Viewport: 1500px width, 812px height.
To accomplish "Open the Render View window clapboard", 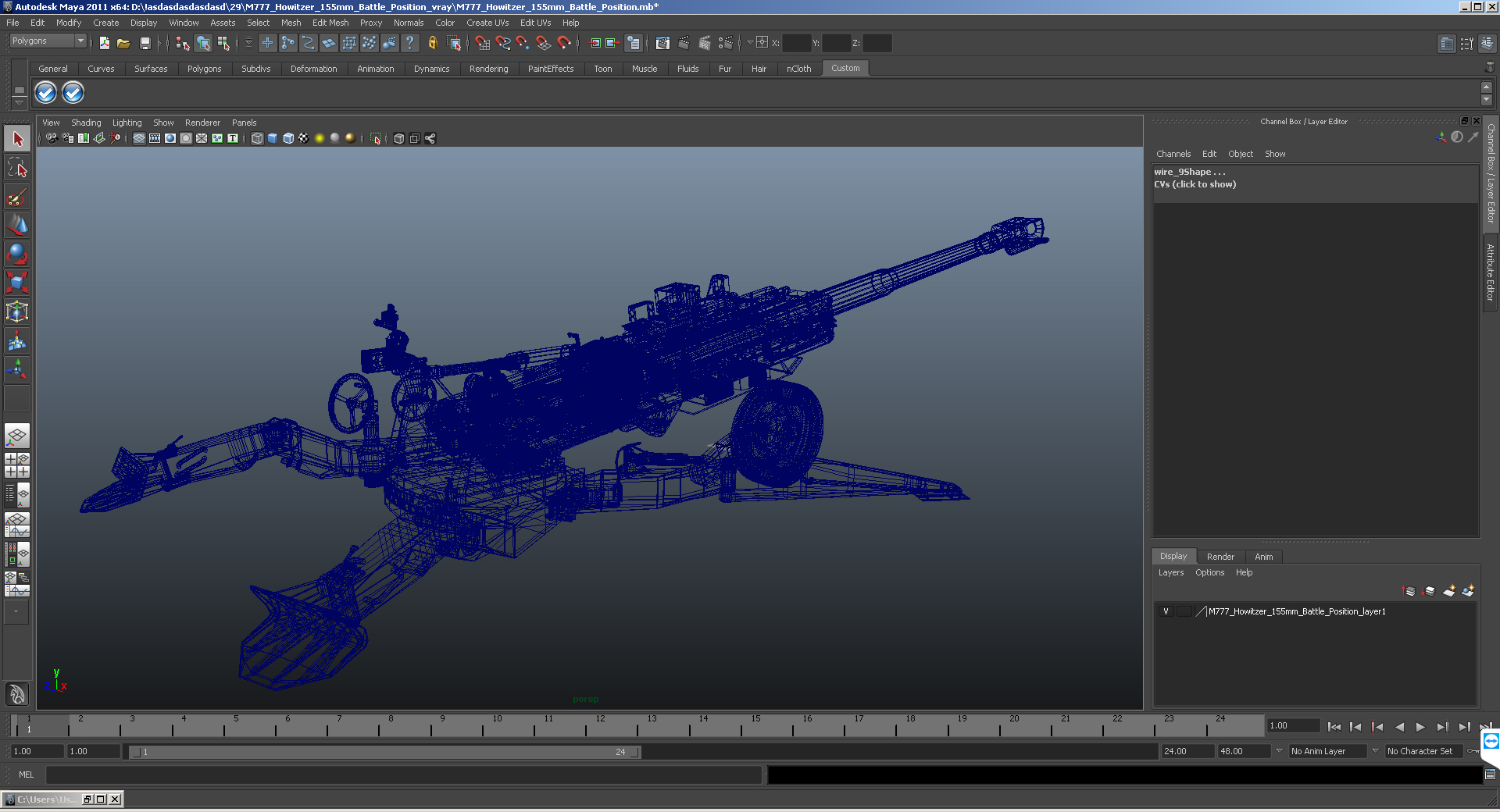I will pos(662,43).
